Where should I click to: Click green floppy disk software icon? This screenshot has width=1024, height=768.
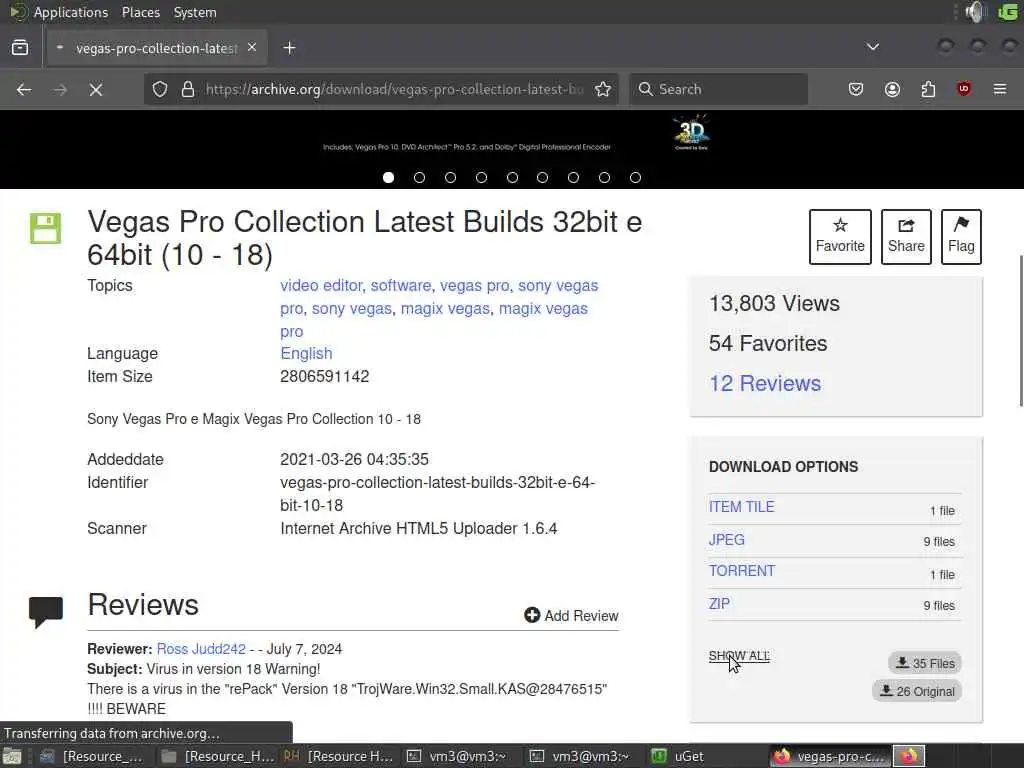pyautogui.click(x=46, y=228)
